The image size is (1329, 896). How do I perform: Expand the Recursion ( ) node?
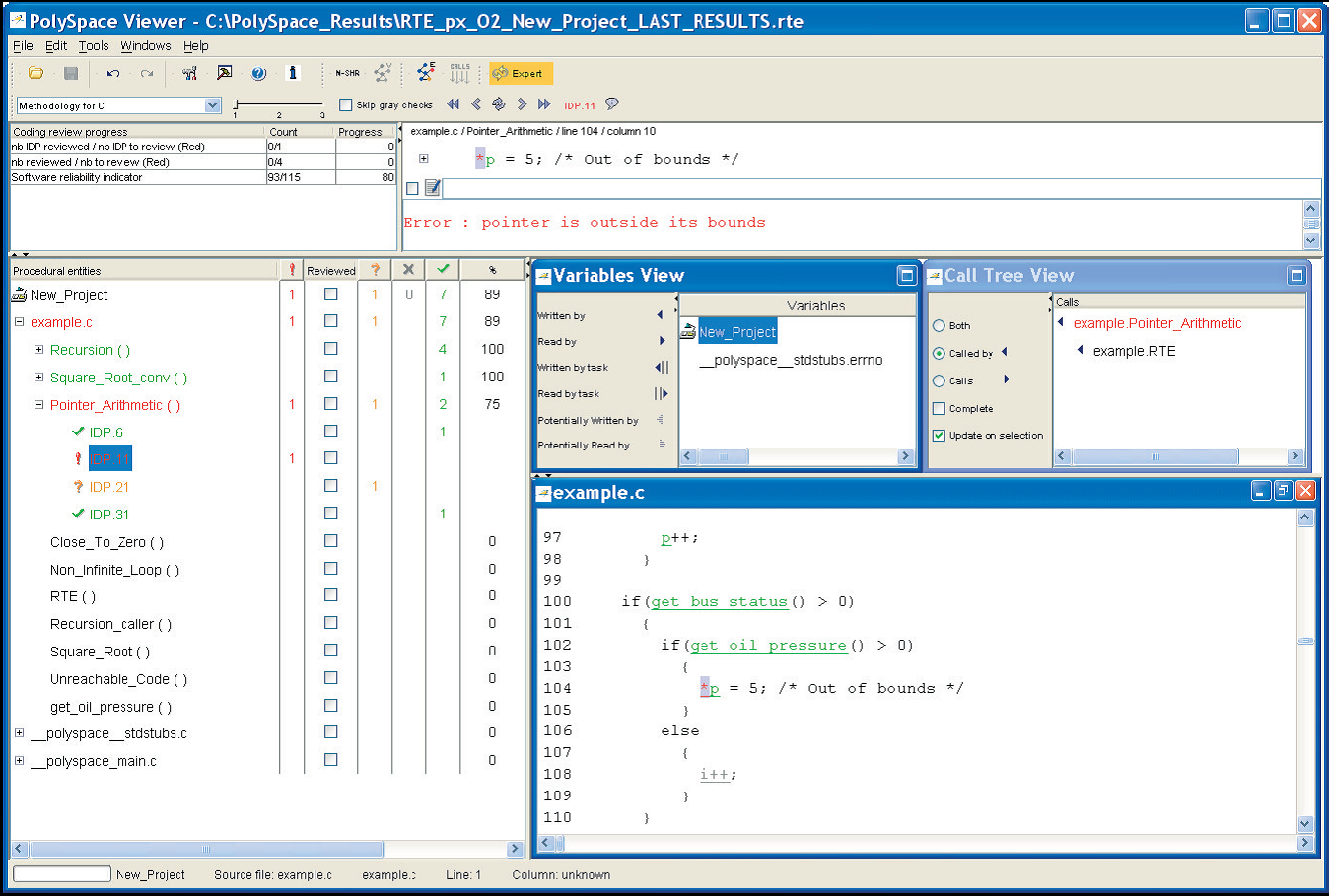pyautogui.click(x=38, y=350)
